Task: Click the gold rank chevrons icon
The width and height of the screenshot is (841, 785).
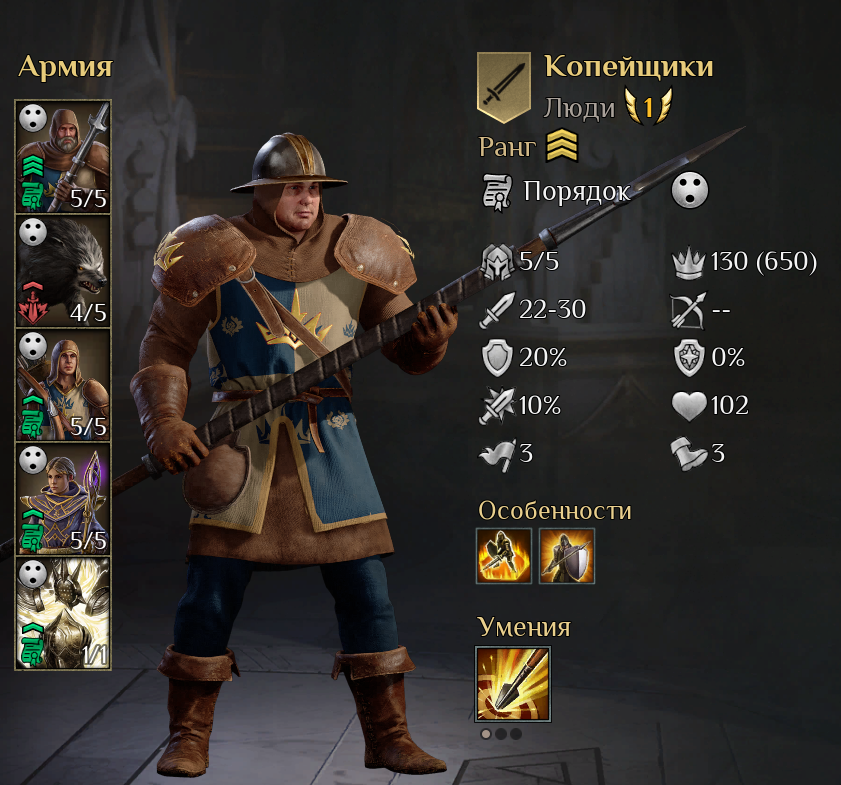Action: tap(562, 146)
